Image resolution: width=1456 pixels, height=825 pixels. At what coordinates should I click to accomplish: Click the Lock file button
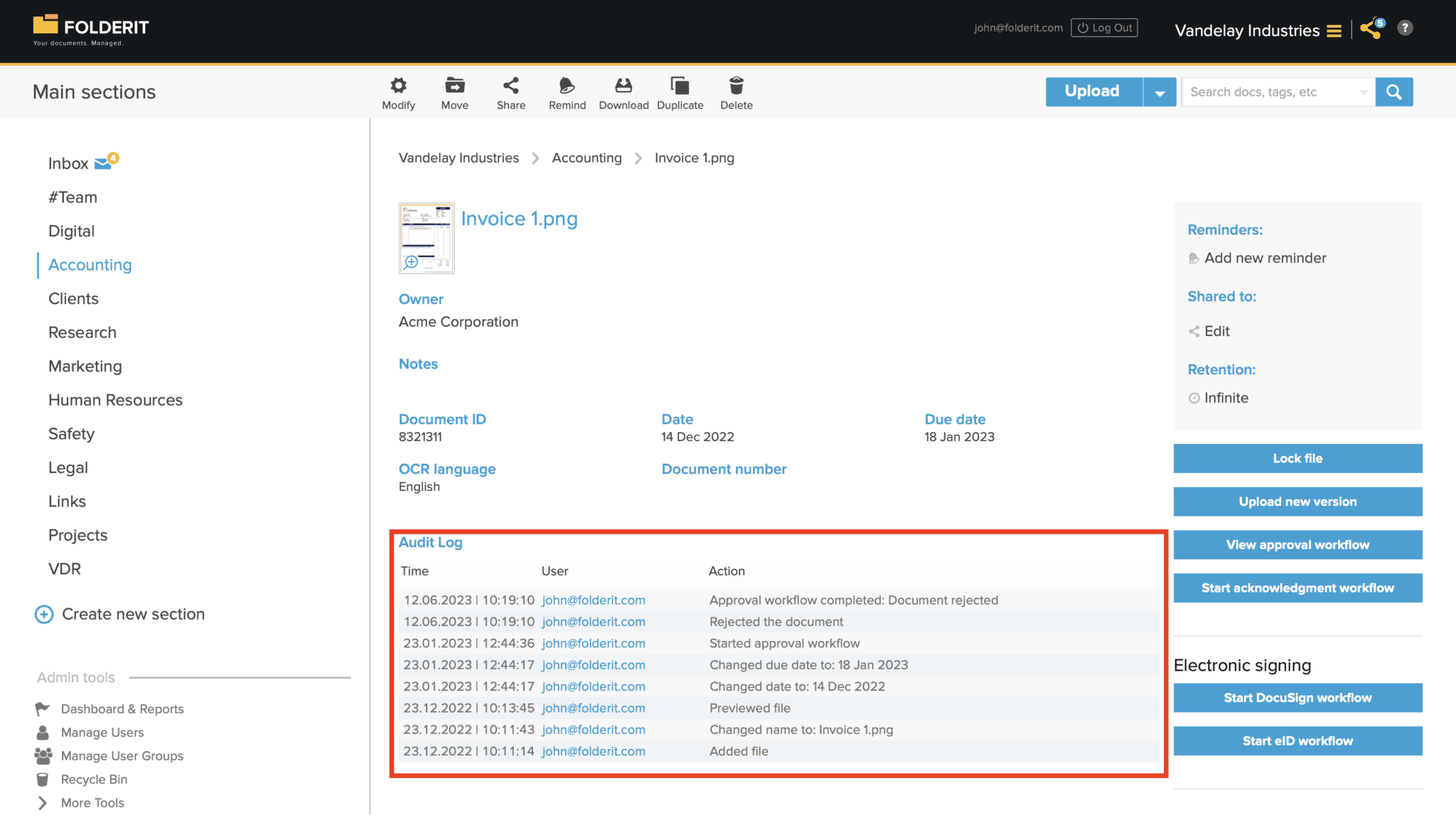(1297, 458)
